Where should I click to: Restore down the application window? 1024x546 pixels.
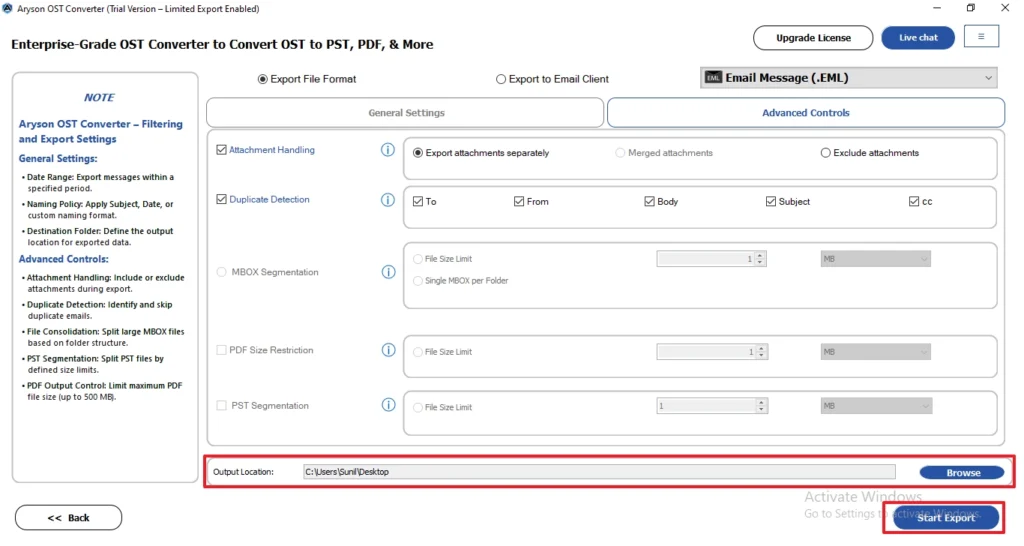970,8
